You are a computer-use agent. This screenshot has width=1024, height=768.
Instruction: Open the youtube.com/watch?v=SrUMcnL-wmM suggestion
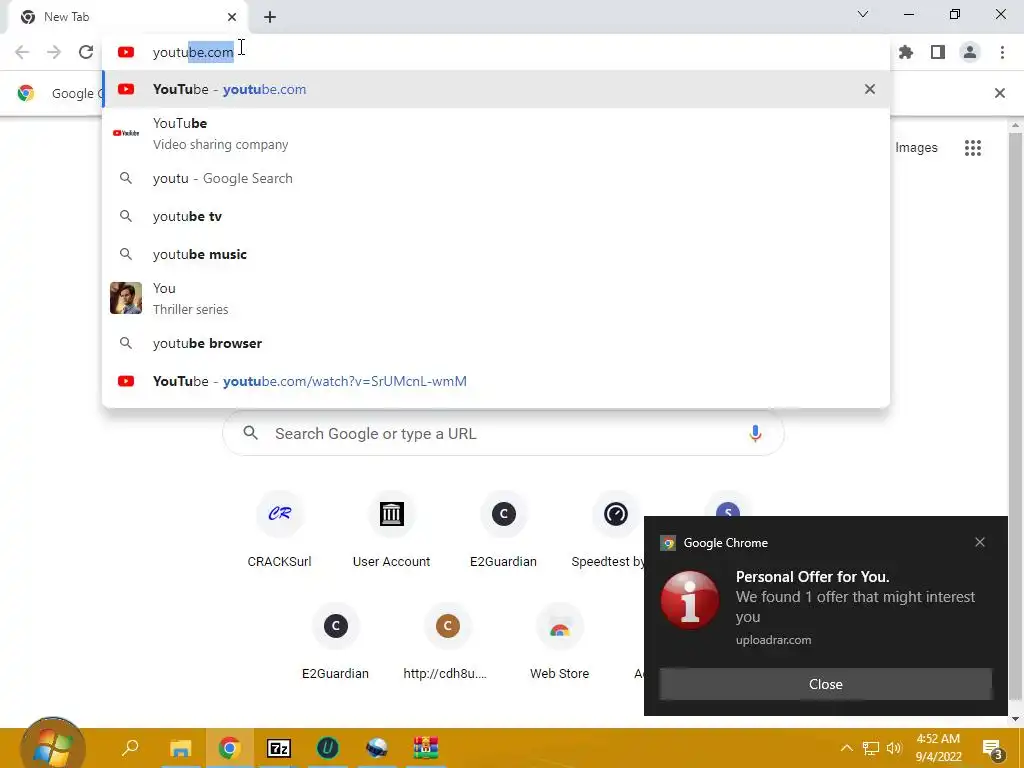pos(496,381)
